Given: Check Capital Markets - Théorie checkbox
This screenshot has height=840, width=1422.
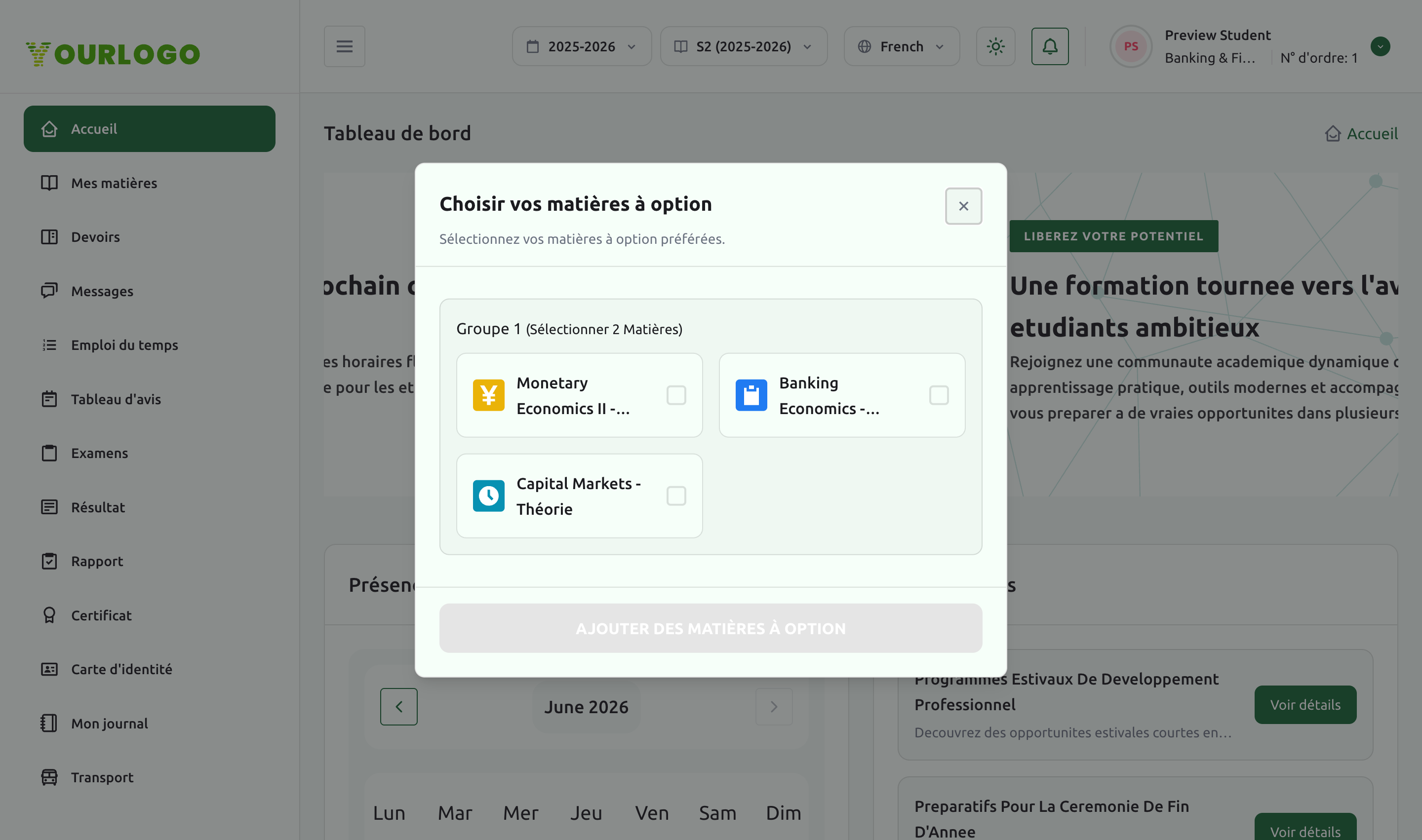Looking at the screenshot, I should 676,496.
